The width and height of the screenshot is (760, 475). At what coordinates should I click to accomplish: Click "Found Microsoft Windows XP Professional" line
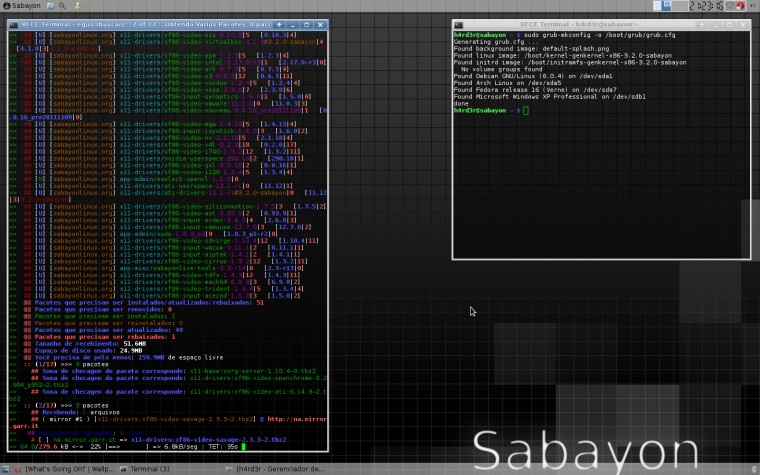pyautogui.click(x=550, y=96)
